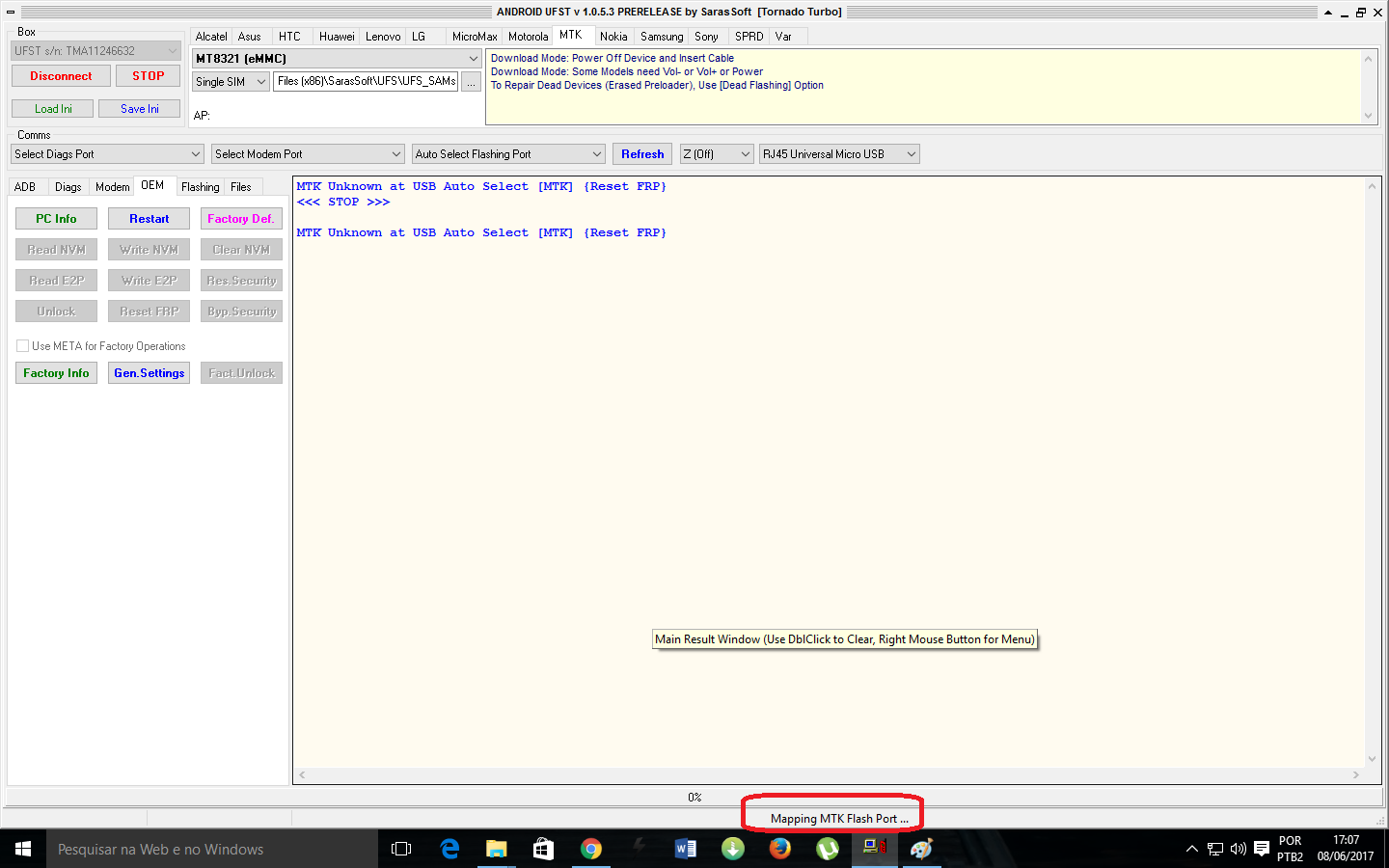The image size is (1389, 868).
Task: Click the SarasSoft files path field
Action: coord(367,82)
